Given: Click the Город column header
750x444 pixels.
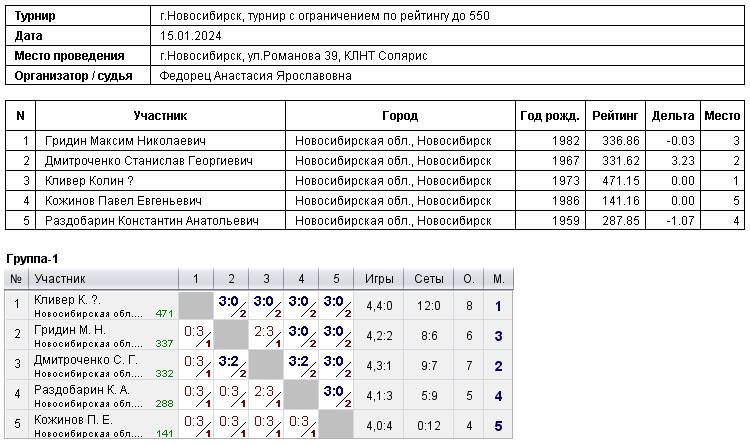Looking at the screenshot, I should [400, 116].
